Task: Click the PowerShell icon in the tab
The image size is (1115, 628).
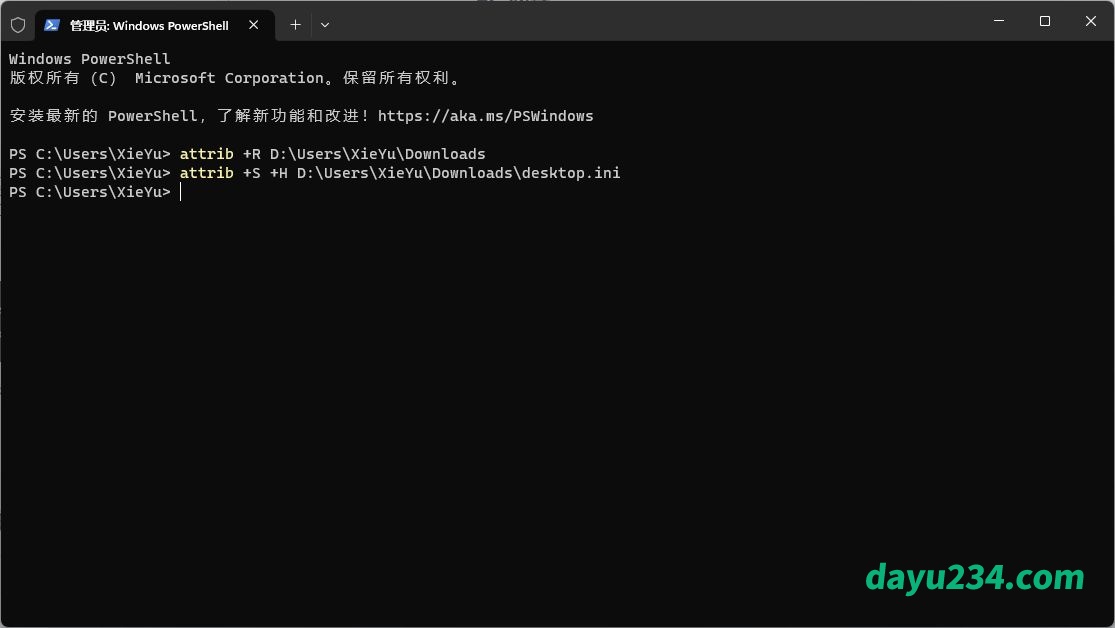Action: pos(52,25)
